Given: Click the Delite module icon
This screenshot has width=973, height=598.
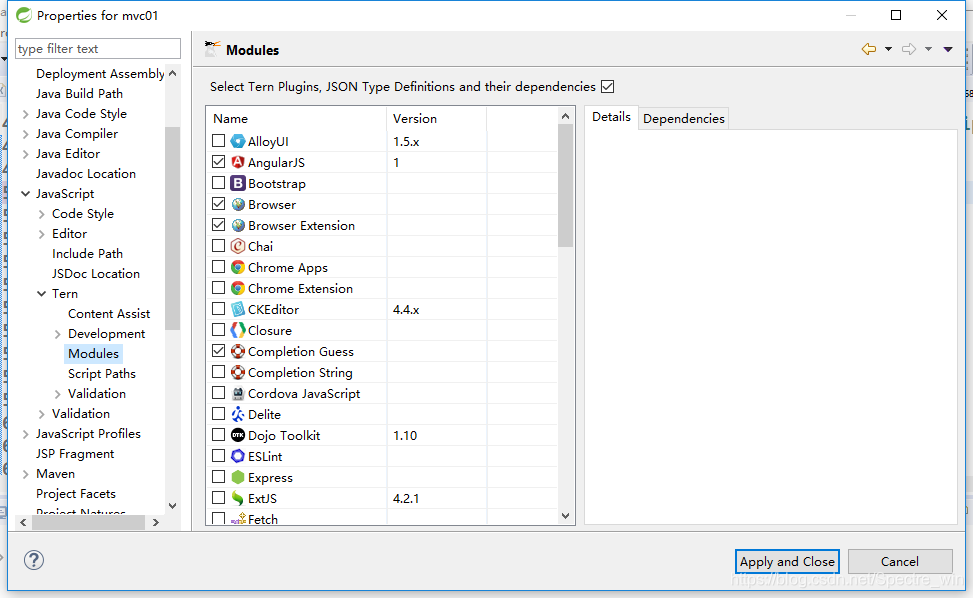Looking at the screenshot, I should coord(238,414).
